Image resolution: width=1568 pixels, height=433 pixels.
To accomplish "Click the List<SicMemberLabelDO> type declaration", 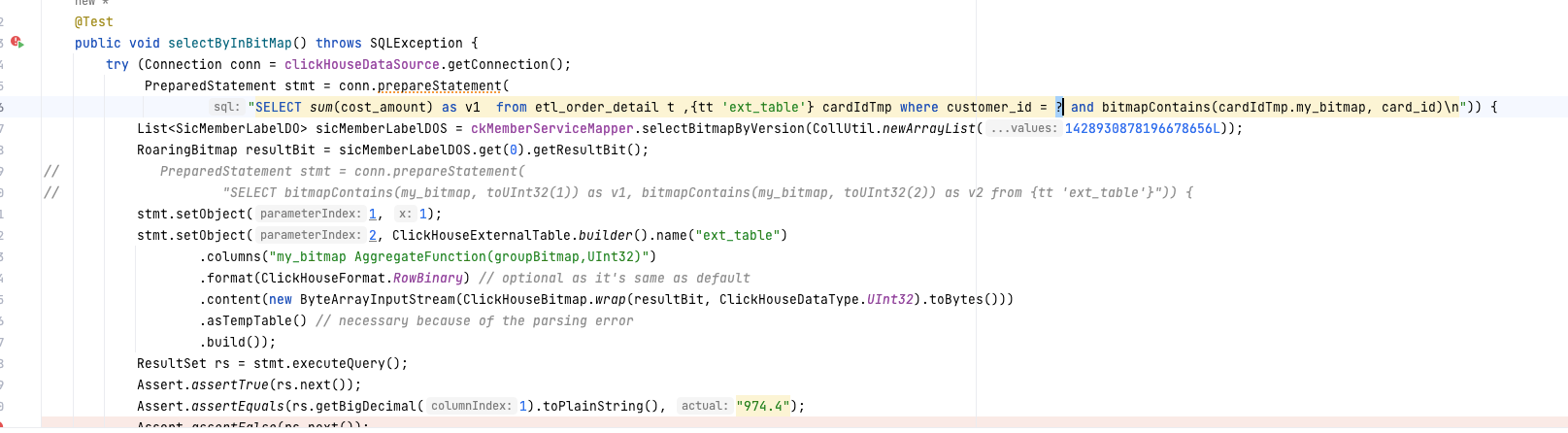I will 222,128.
